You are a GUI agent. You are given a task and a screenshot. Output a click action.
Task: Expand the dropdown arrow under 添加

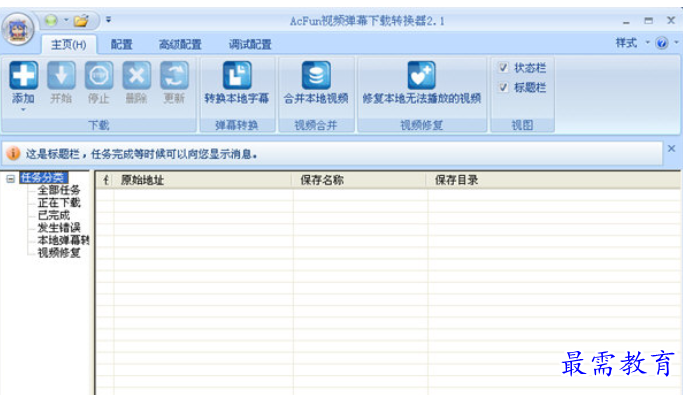click(23, 110)
